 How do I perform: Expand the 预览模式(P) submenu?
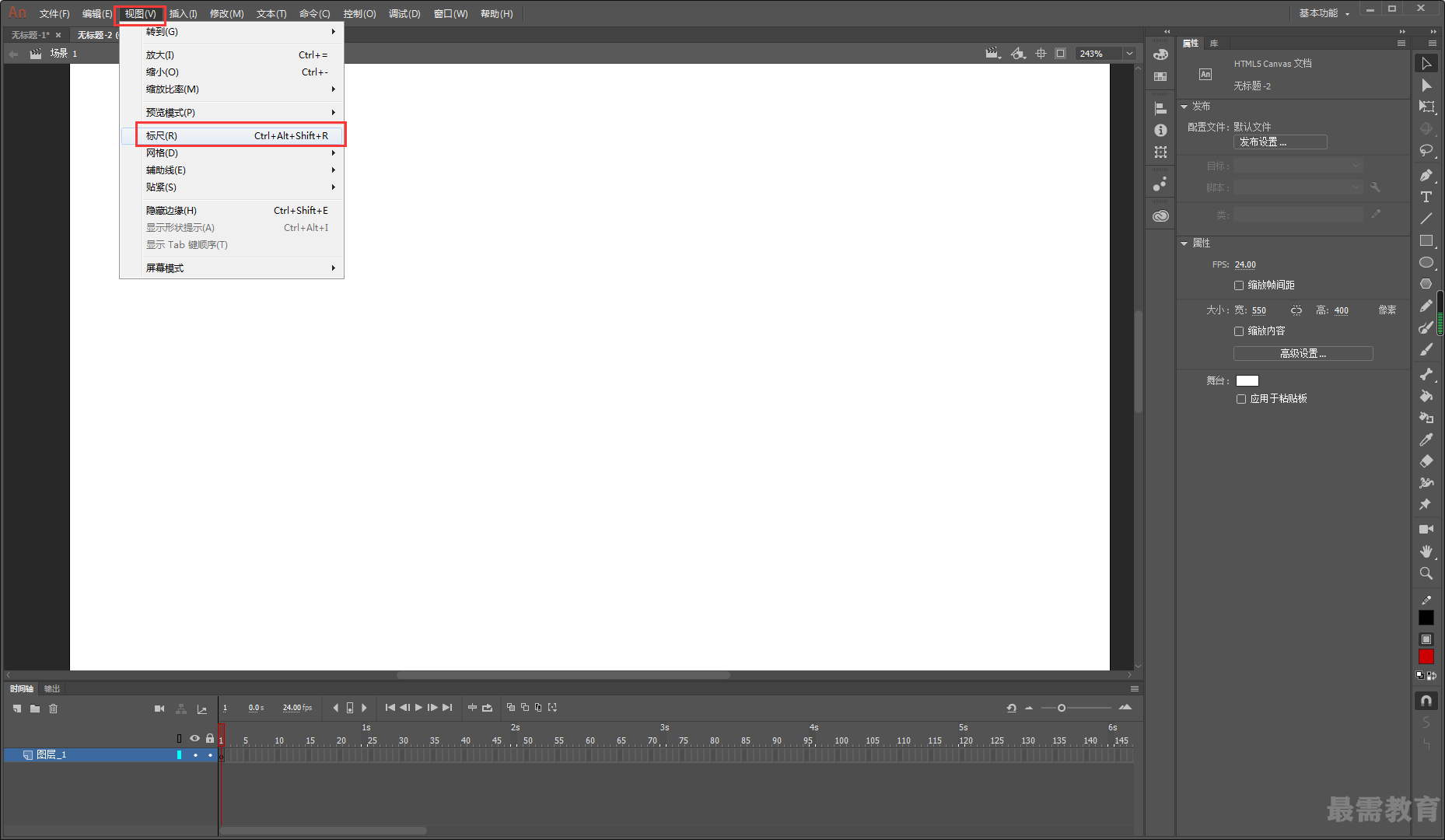232,113
